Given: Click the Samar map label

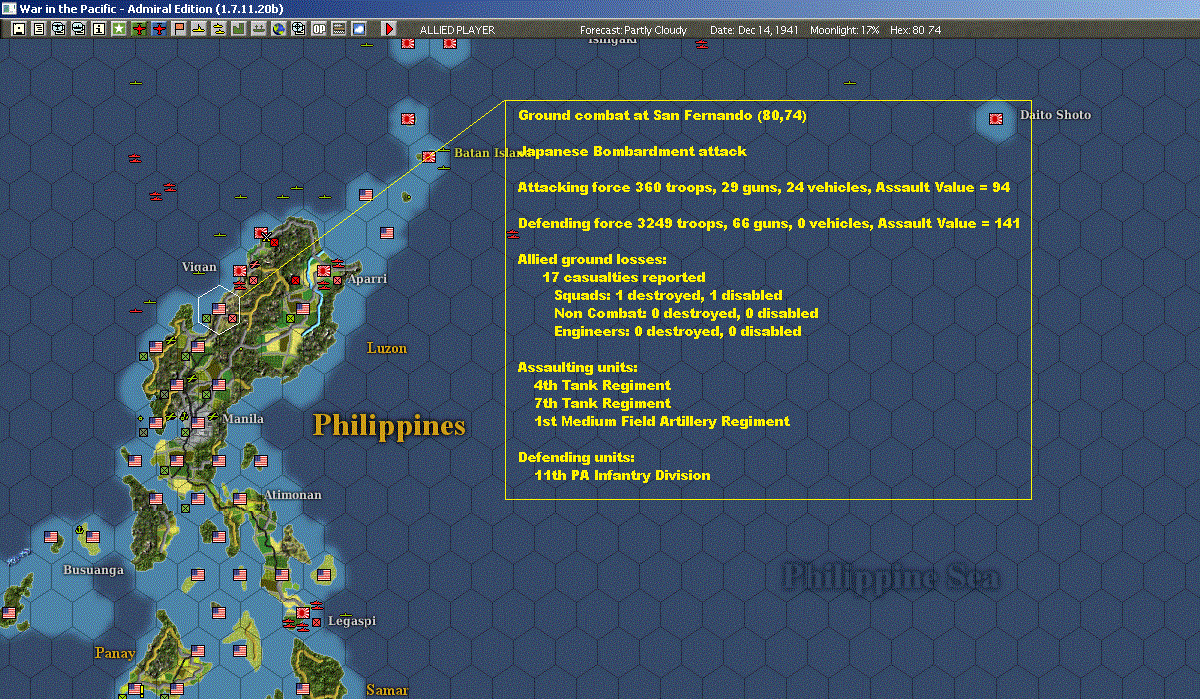Looking at the screenshot, I should [x=387, y=690].
